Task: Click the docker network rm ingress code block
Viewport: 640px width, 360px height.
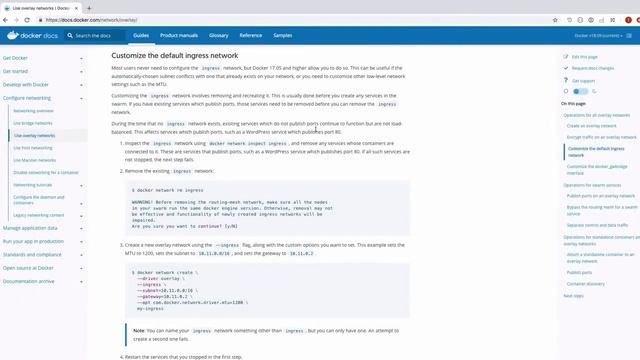Action: [267, 208]
